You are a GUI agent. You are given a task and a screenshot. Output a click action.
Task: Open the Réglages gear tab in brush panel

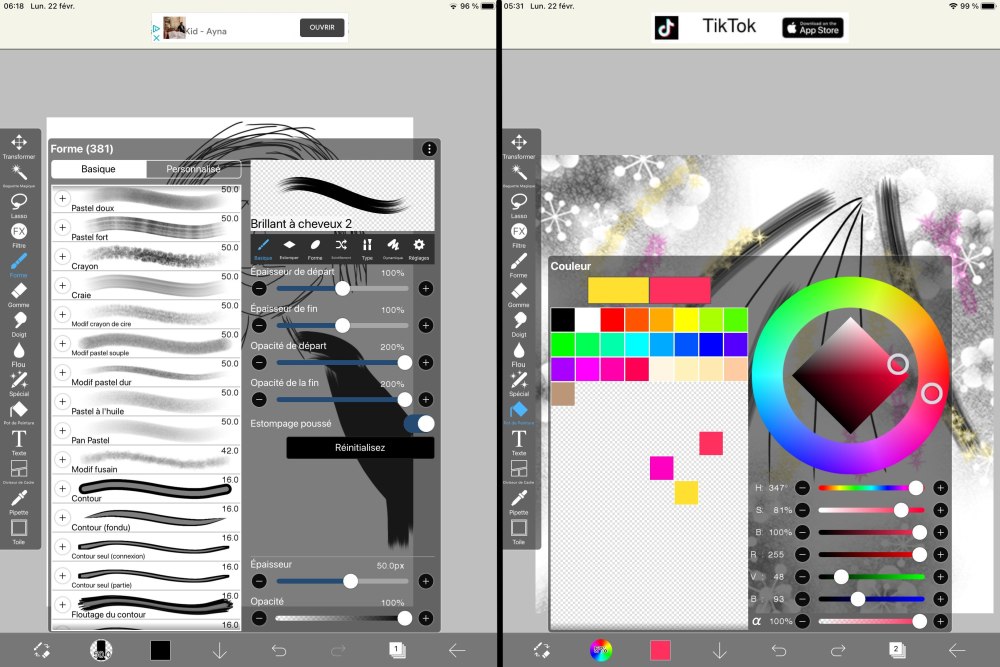click(x=419, y=247)
